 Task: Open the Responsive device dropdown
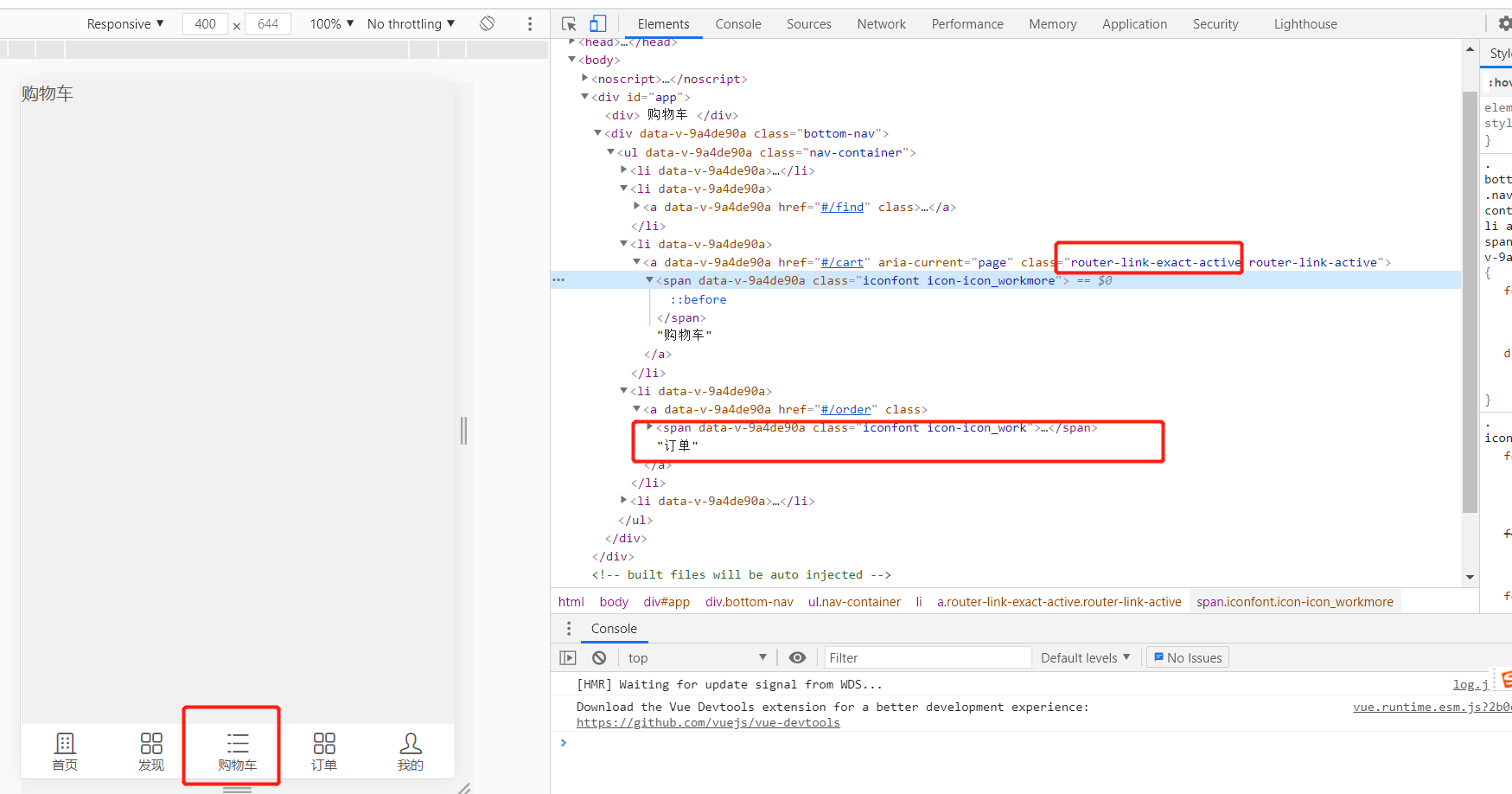(x=125, y=23)
